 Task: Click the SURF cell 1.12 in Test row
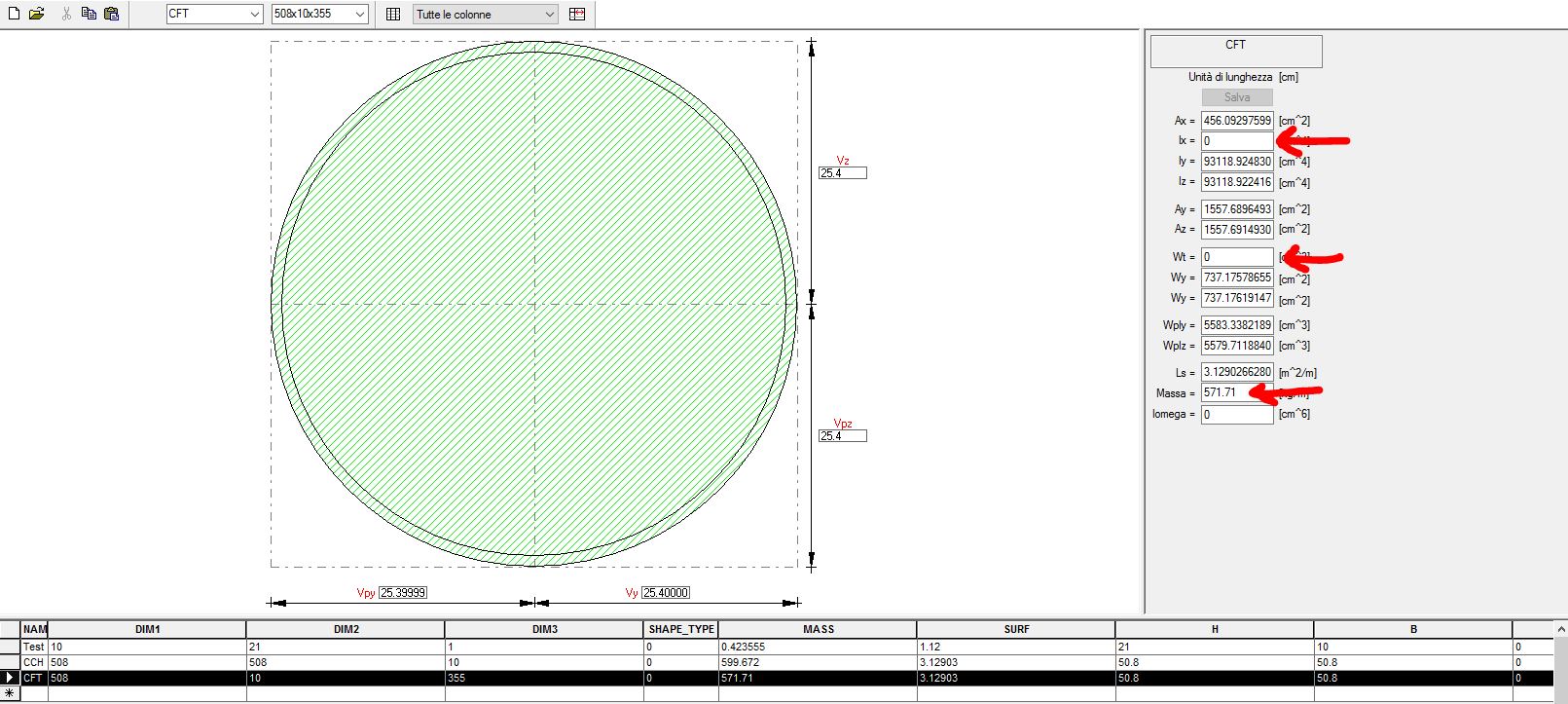(x=1016, y=647)
